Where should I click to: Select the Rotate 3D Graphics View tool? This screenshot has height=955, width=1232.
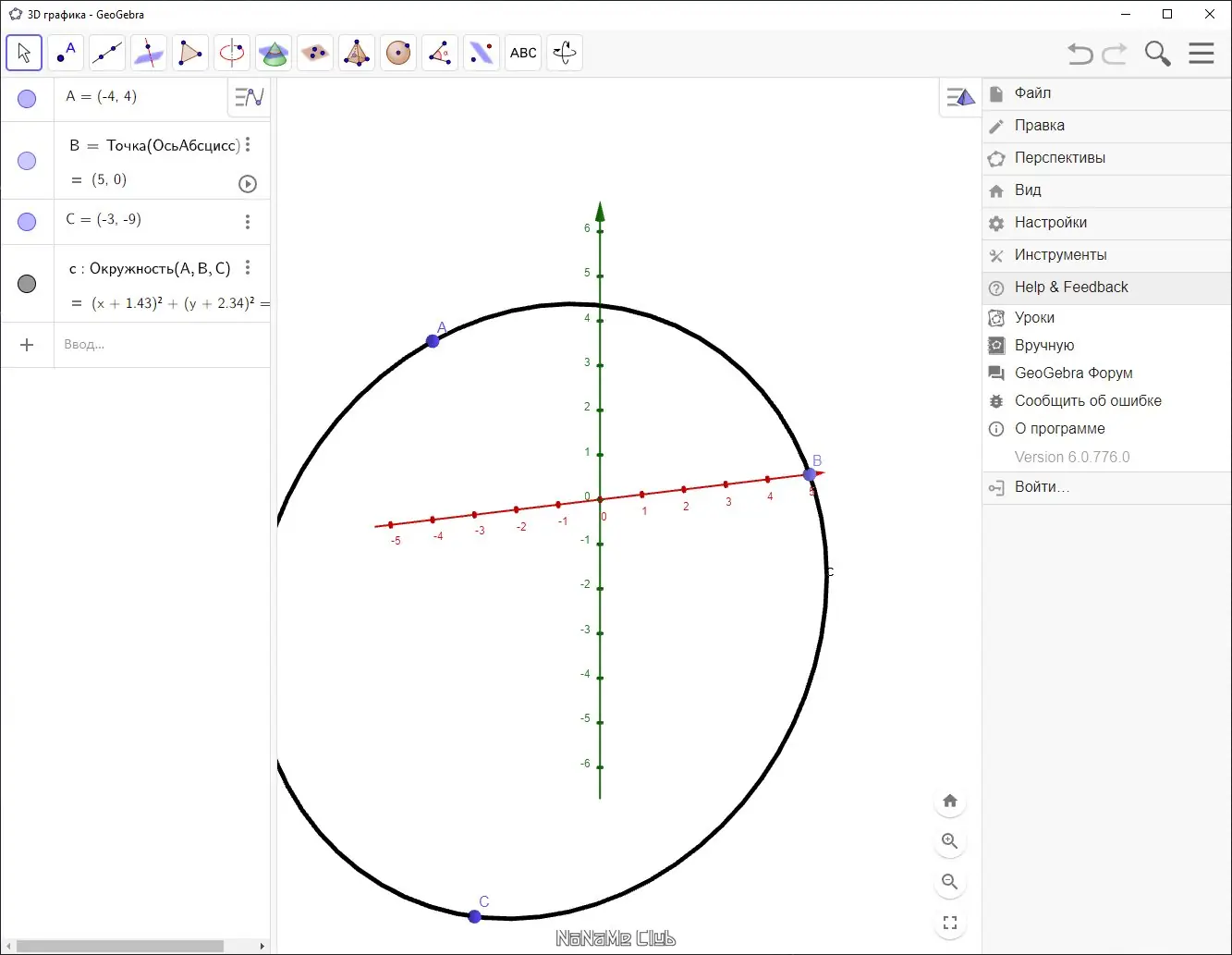[x=565, y=53]
